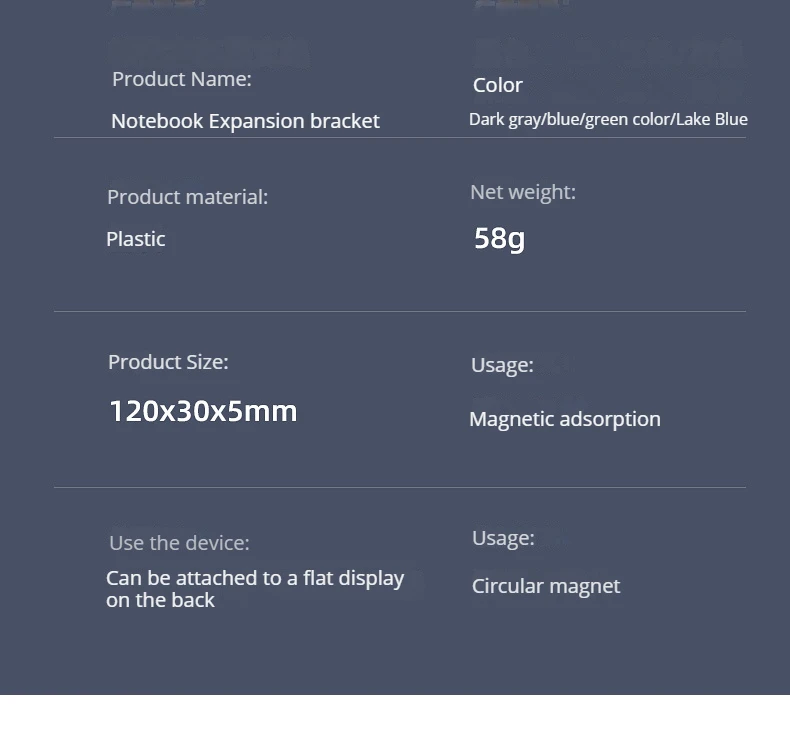
Task: Click the "Color" heading
Action: click(497, 85)
